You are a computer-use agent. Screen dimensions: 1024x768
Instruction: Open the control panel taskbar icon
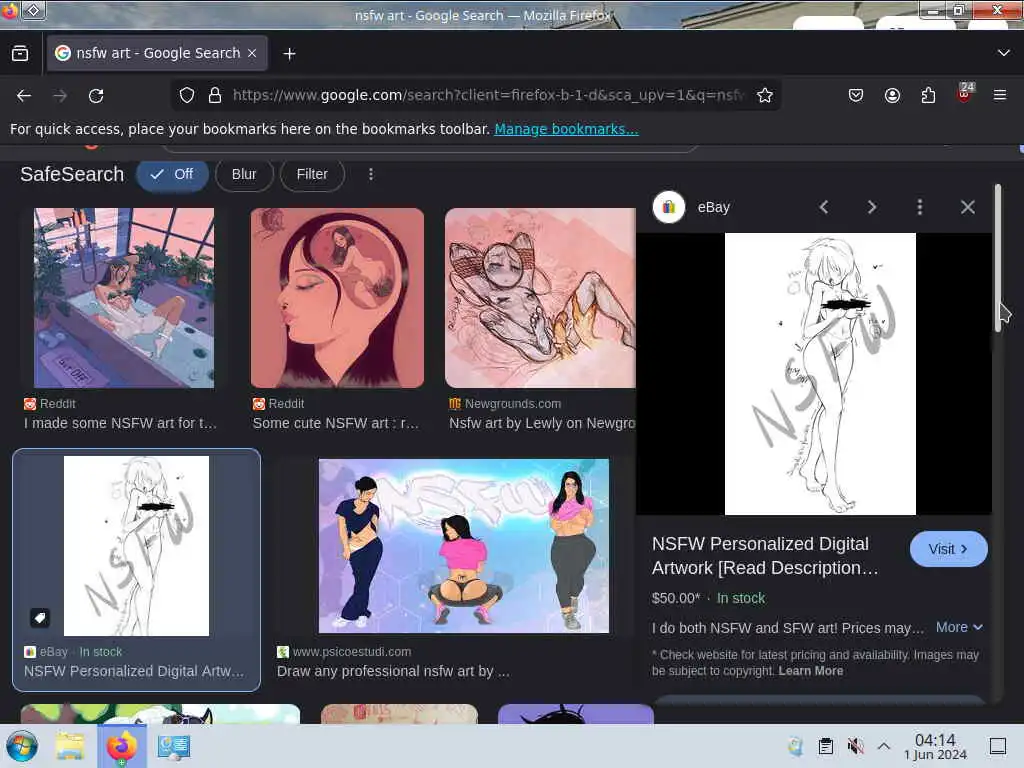tap(174, 746)
